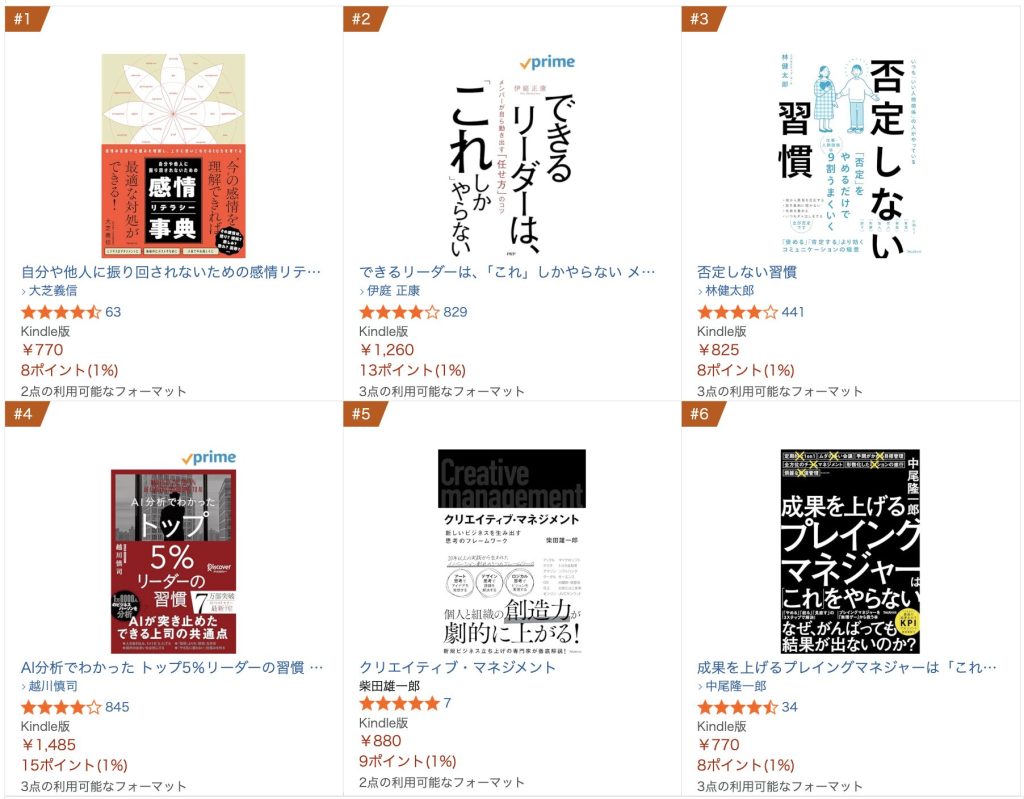Screen dimensions: 1024x799
Task: Click the prime logo above the #2 book cover
Action: click(x=547, y=62)
